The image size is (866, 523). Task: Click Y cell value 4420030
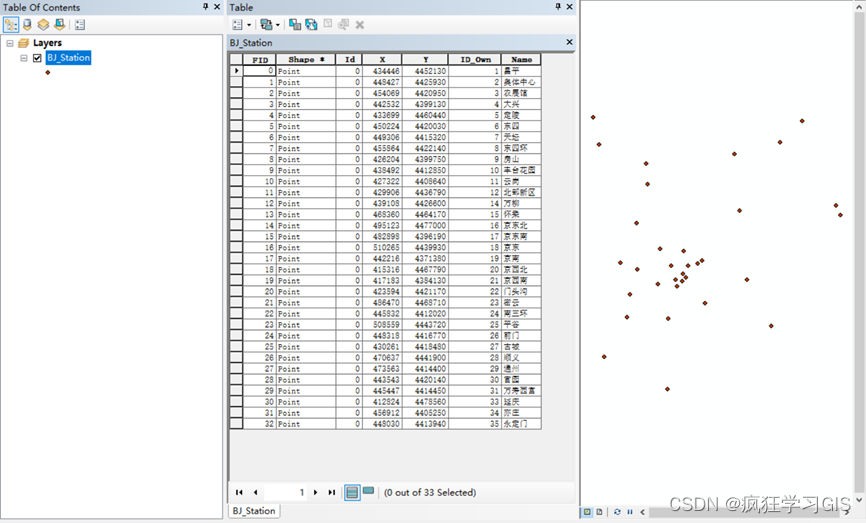click(425, 126)
